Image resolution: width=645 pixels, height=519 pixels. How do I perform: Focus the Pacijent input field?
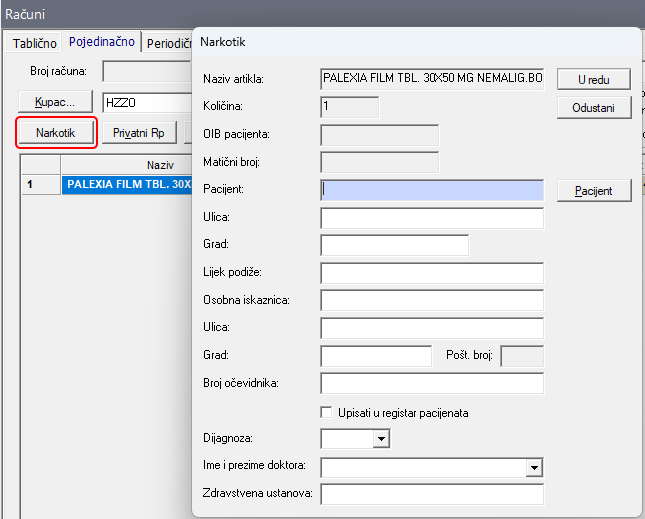[432, 190]
